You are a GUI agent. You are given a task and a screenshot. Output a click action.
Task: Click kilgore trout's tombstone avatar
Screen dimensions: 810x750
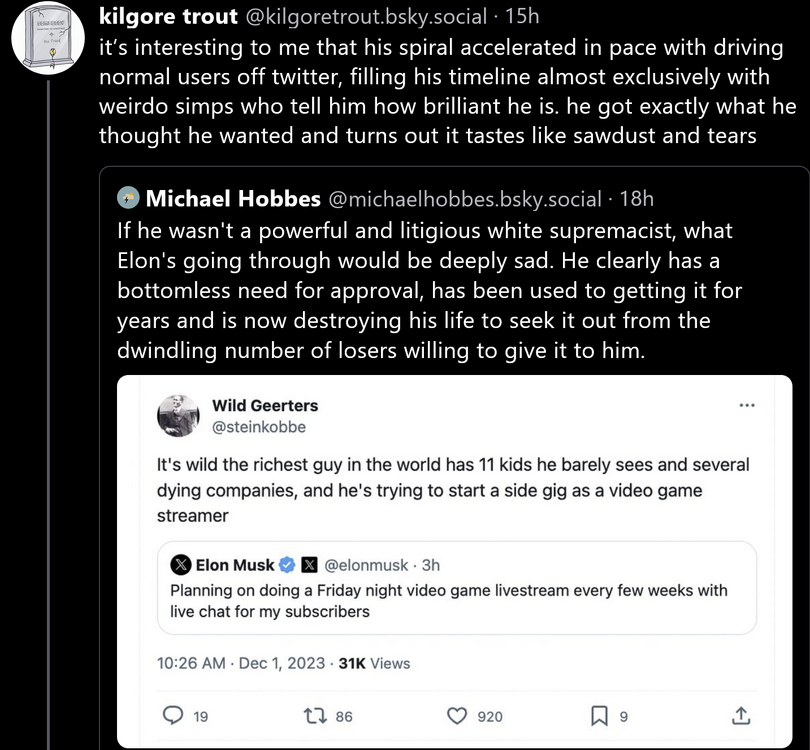(47, 39)
